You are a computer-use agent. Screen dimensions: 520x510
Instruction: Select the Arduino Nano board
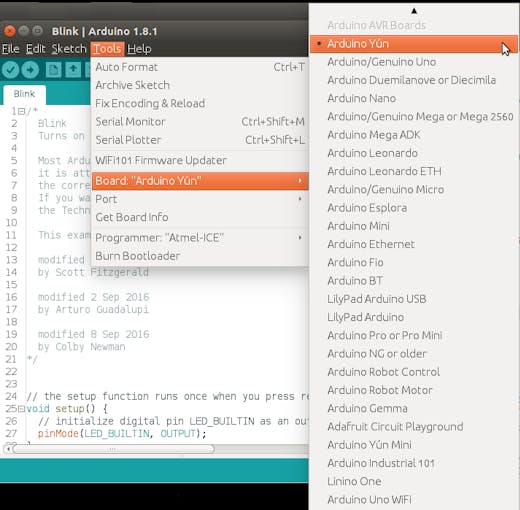pos(414,98)
